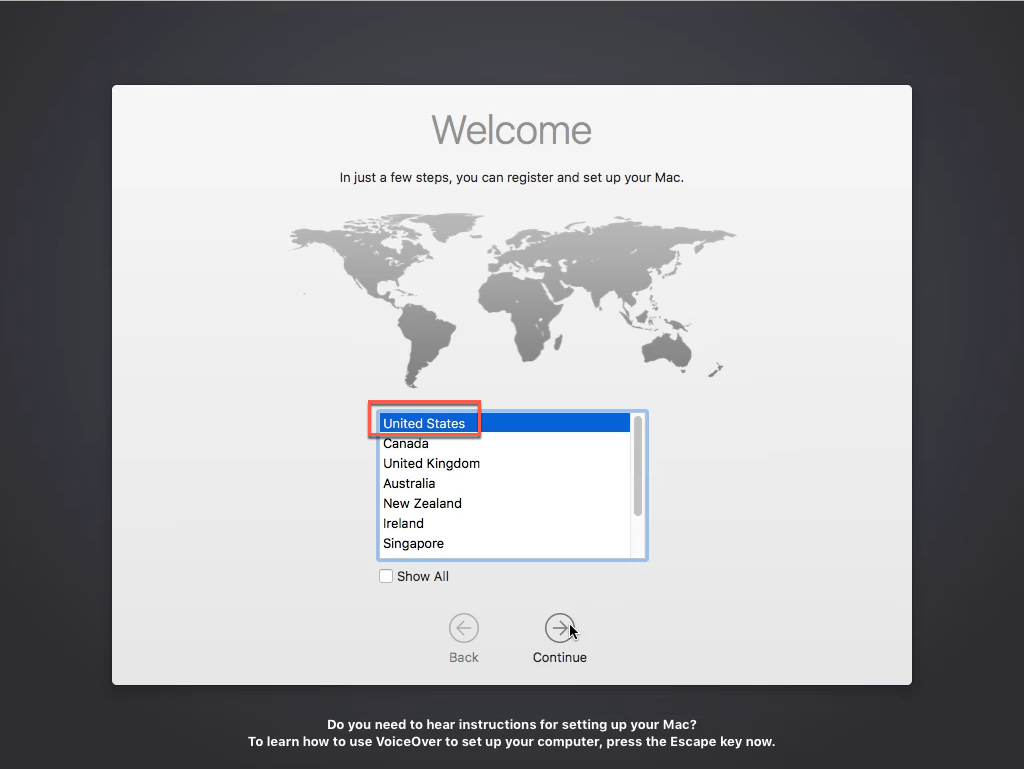Select Singapore from the country list

(x=505, y=544)
